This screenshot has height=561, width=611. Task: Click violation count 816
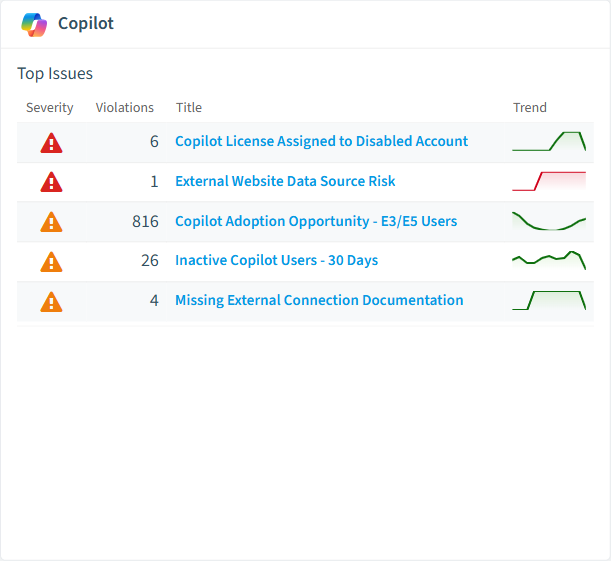click(145, 222)
